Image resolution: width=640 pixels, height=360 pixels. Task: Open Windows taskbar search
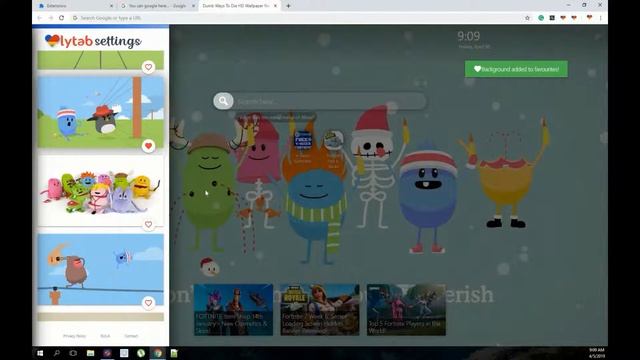tap(57, 353)
